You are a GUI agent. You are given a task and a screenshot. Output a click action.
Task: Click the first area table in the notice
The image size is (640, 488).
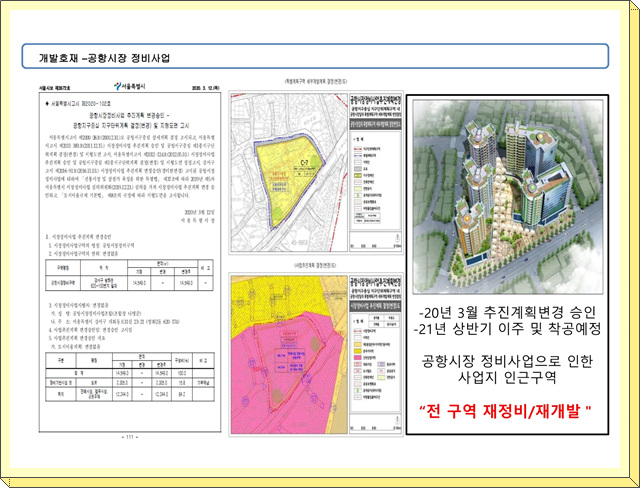129,275
